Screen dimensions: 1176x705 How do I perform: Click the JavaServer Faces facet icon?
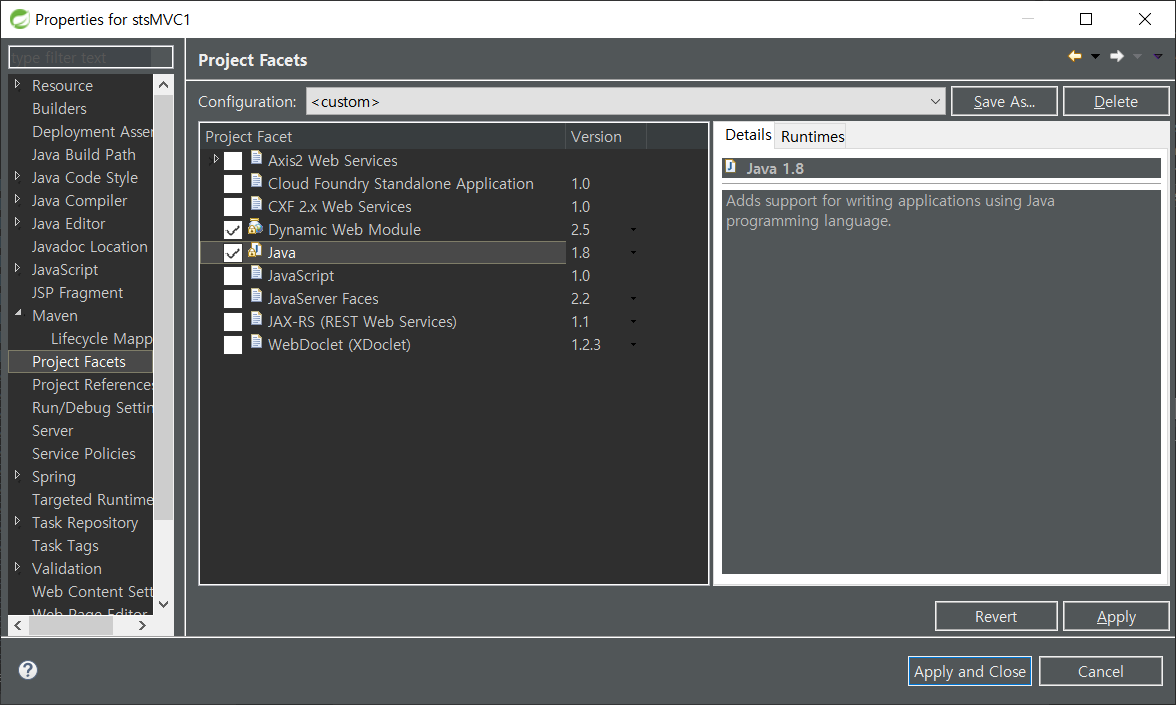(256, 297)
